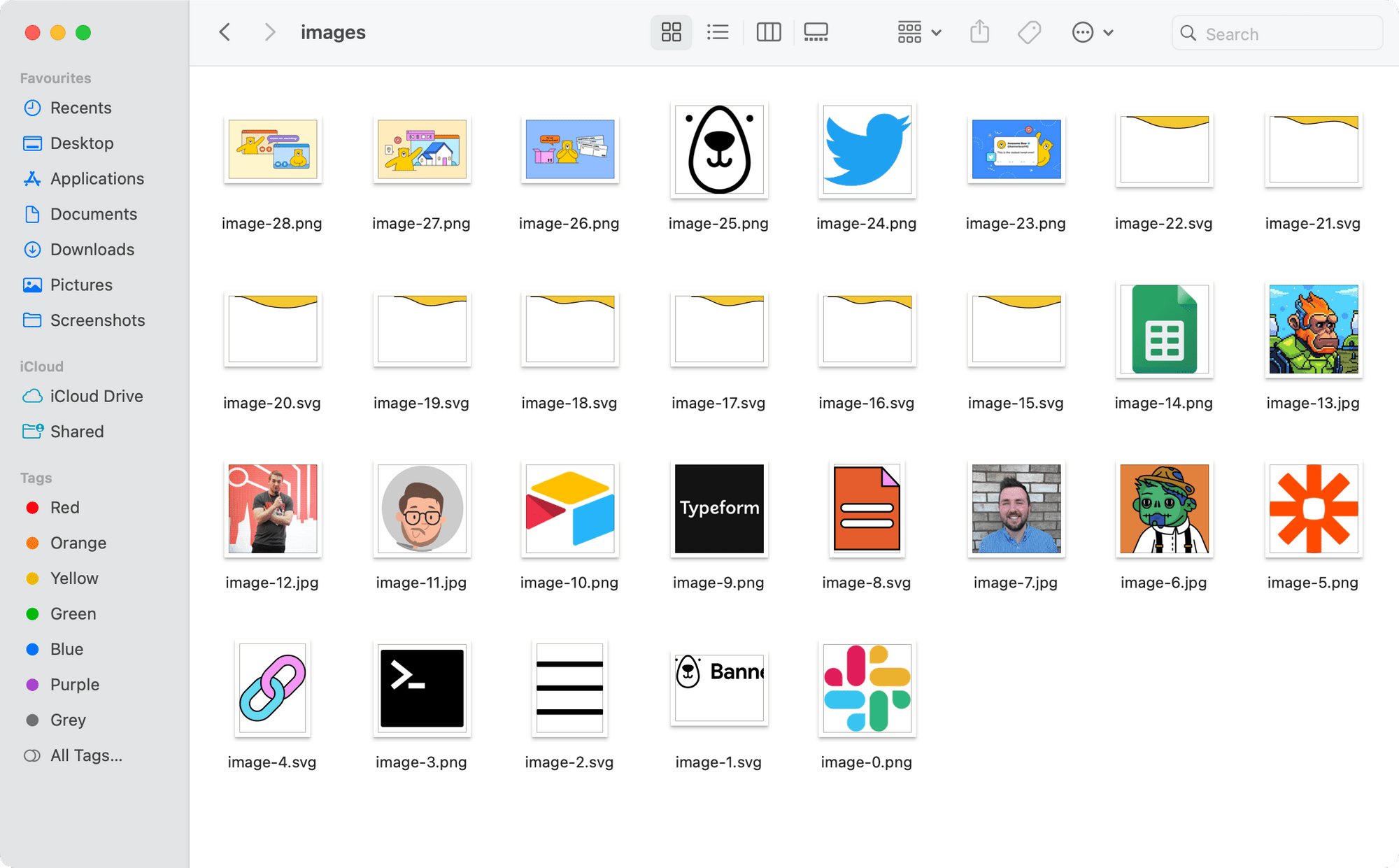
Task: Select thumbnail of image-28.png
Action: coord(273,150)
